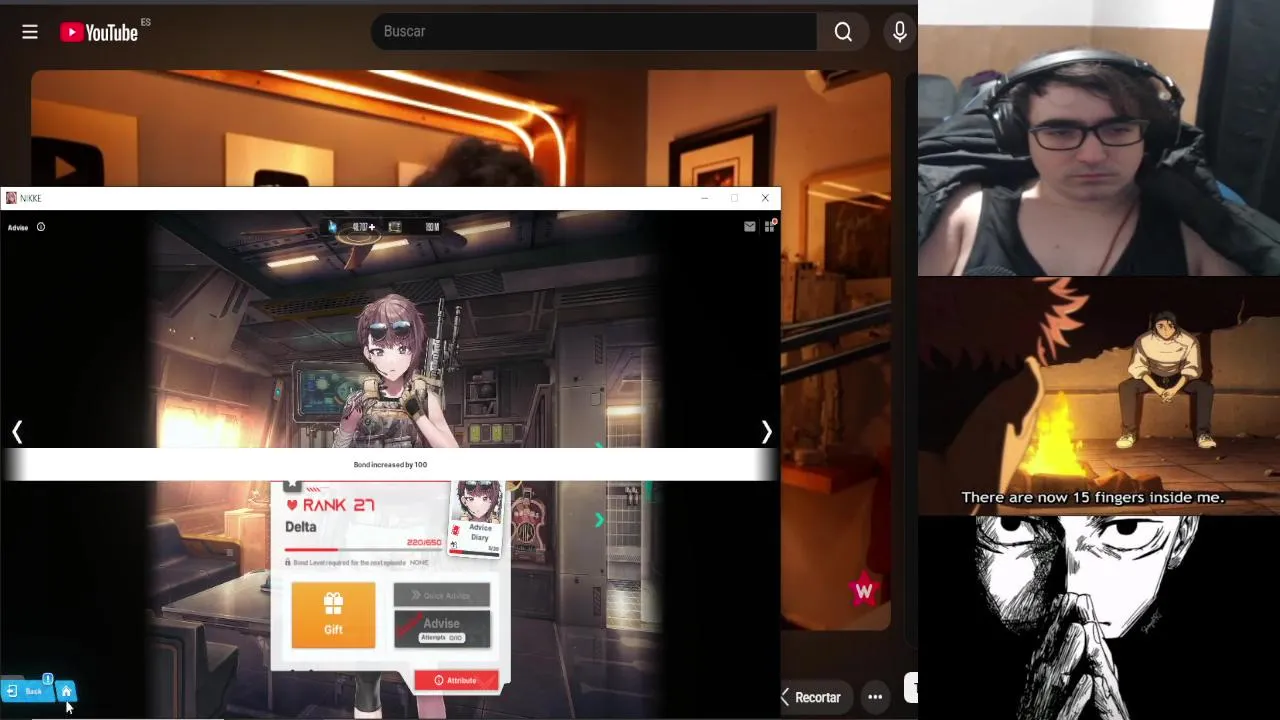This screenshot has width=1280, height=720.
Task: Click the webcam overlay of the streamer
Action: 1099,138
